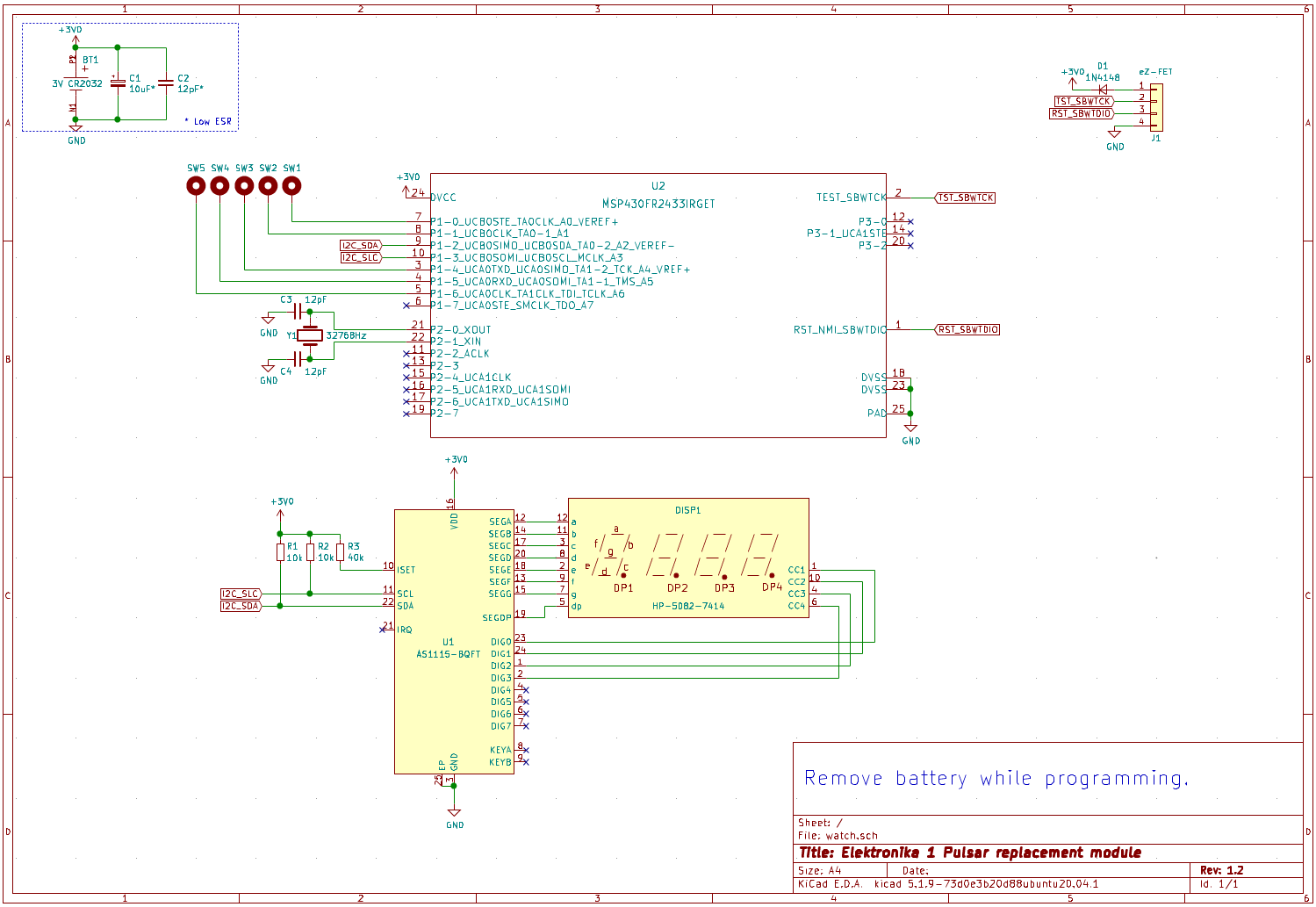Viewport: 1316px width, 907px height.
Task: Click the P2-0_XOUT pin name on U2
Action: tap(461, 330)
